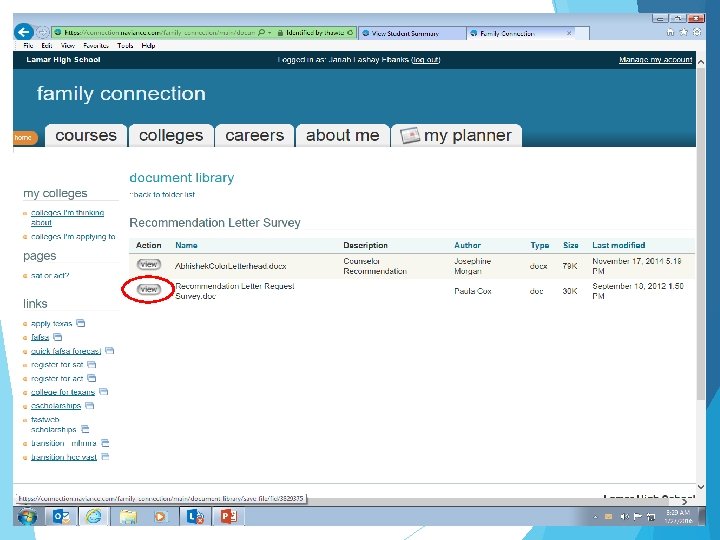Switch to the View Student Summary tab
Screen dimensions: 720x540
411,33
